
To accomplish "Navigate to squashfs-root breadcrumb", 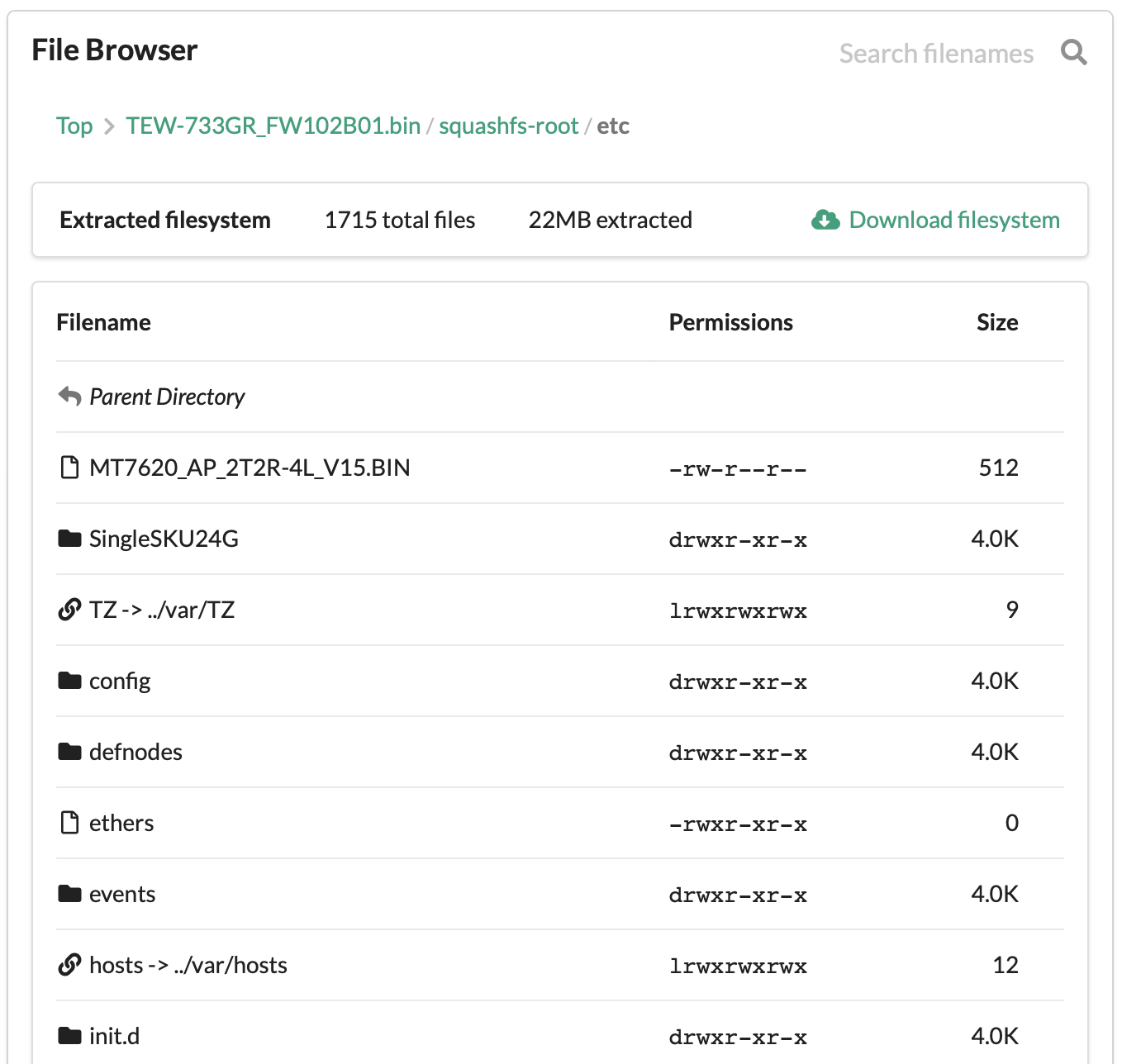I will point(508,126).
